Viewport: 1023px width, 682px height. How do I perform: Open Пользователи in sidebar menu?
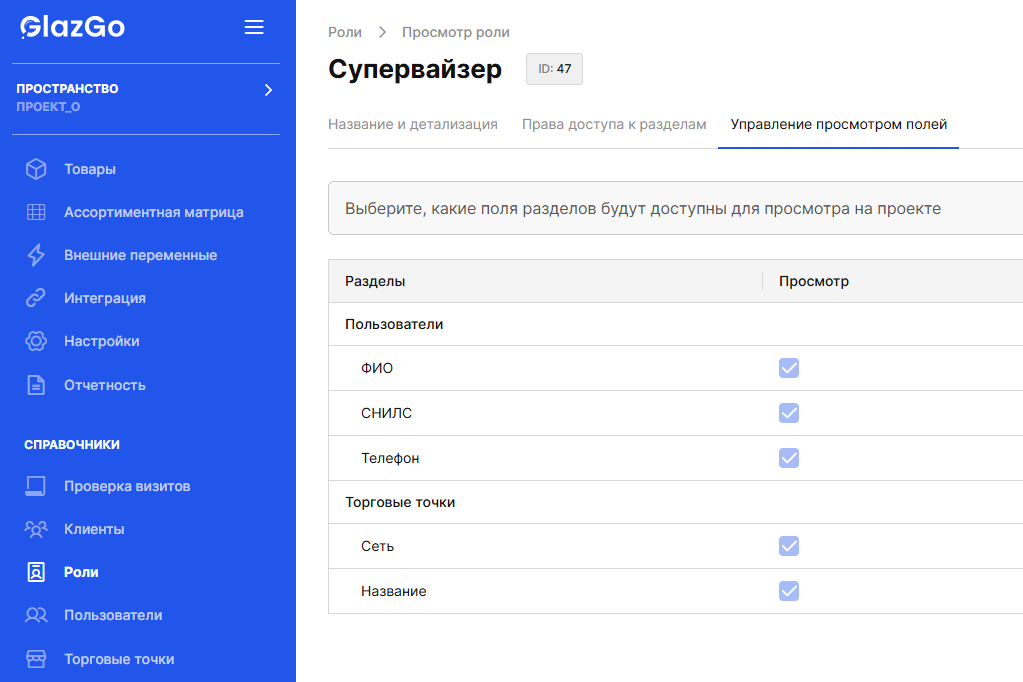tap(113, 615)
